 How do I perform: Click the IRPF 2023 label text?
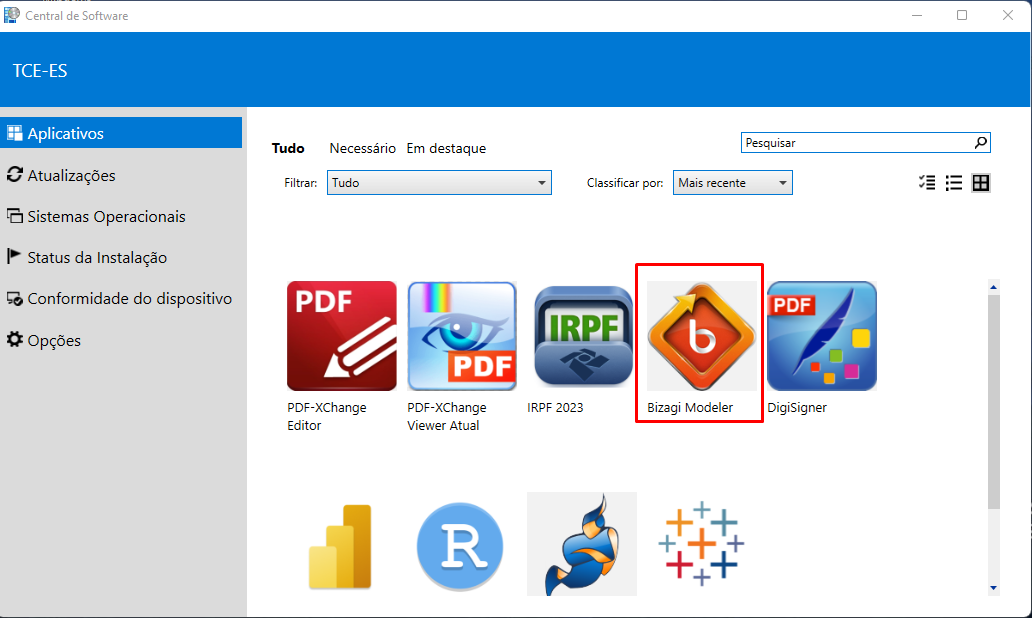[x=555, y=407]
